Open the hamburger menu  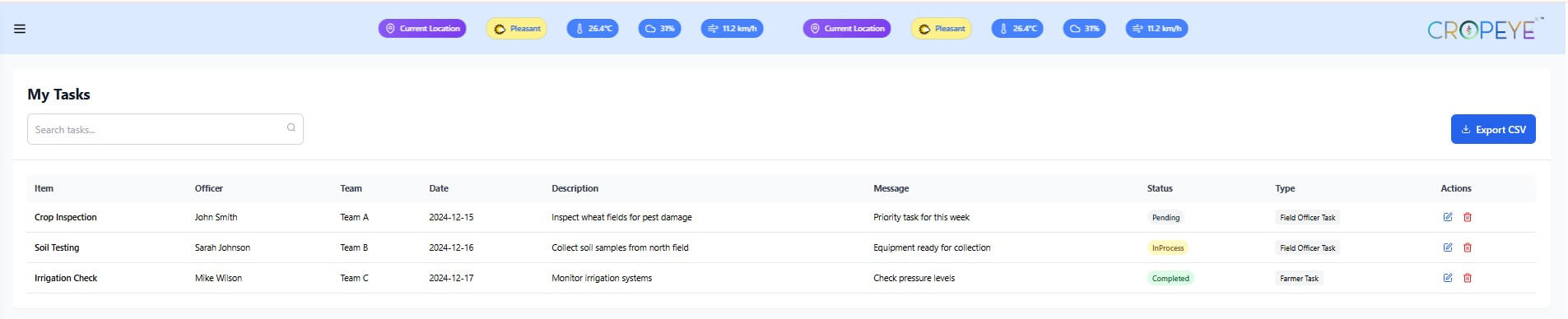20,29
